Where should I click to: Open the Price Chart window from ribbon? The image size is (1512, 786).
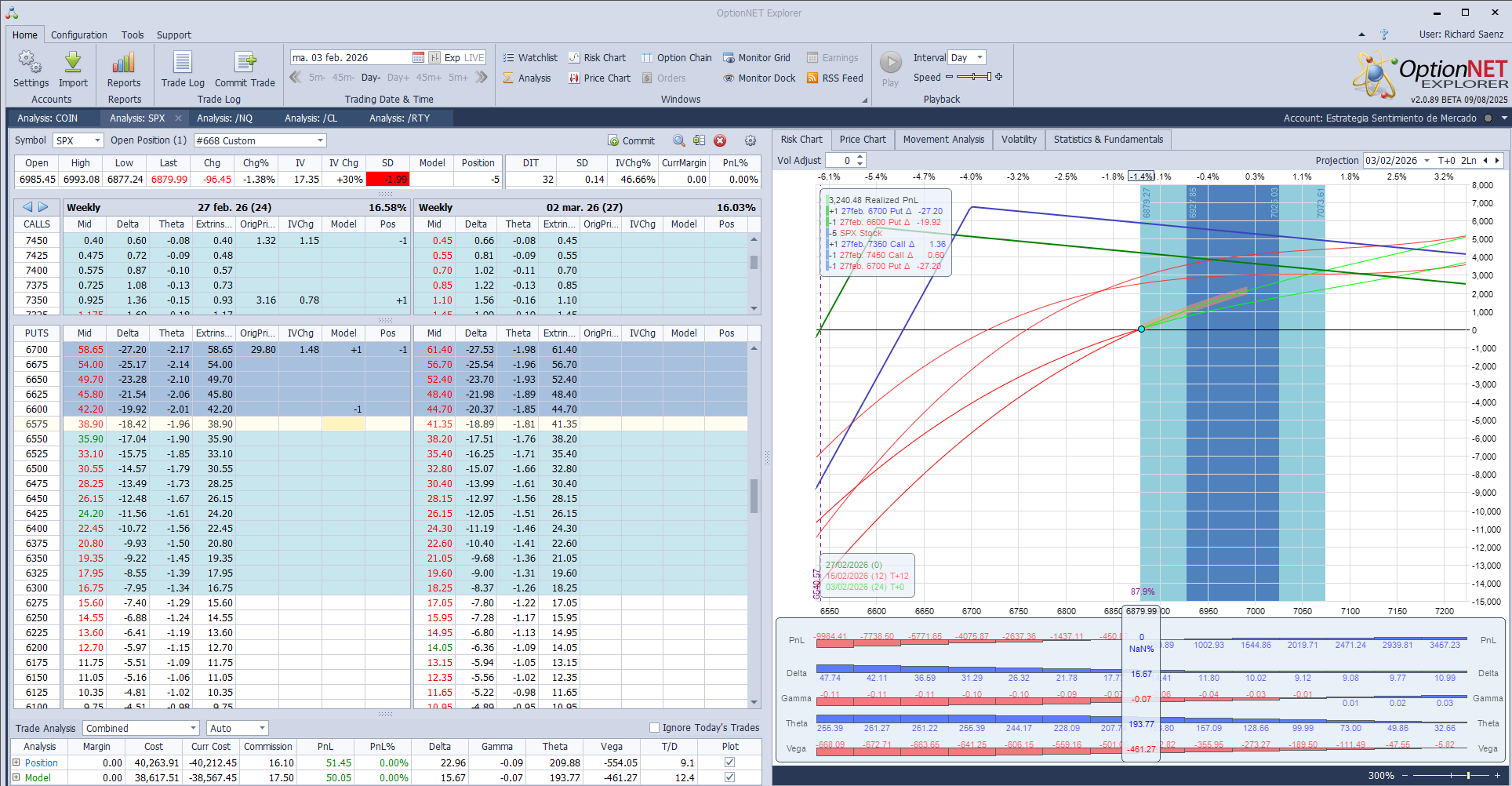point(600,78)
